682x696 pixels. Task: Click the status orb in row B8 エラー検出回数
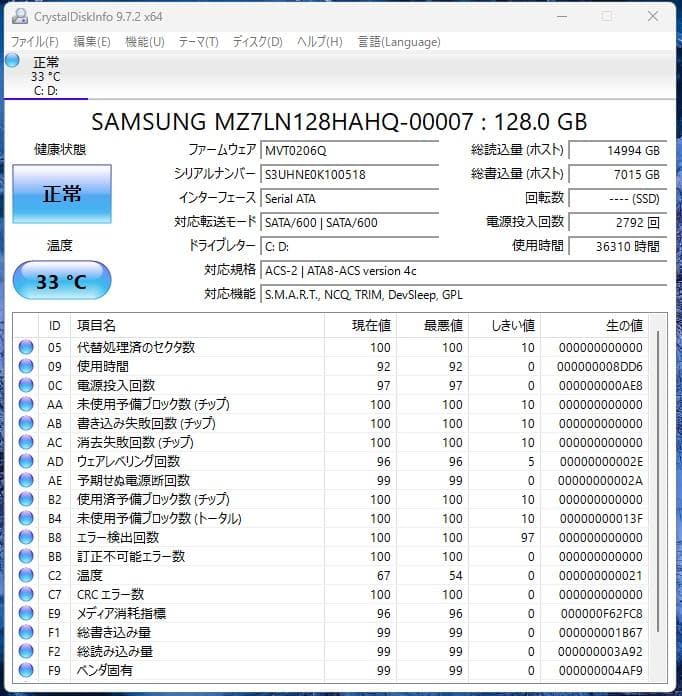pos(26,537)
